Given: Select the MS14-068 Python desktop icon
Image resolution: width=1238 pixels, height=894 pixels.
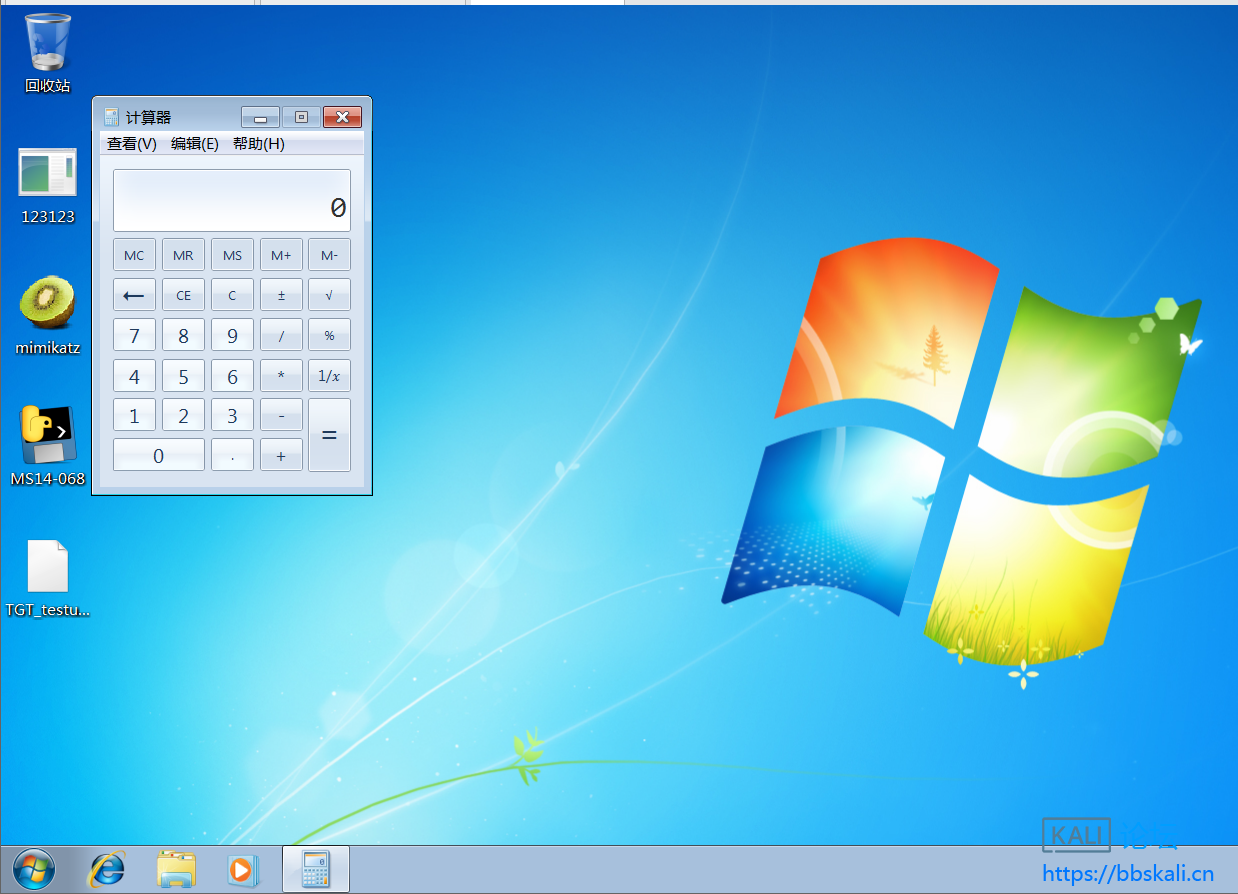Looking at the screenshot, I should click(48, 435).
